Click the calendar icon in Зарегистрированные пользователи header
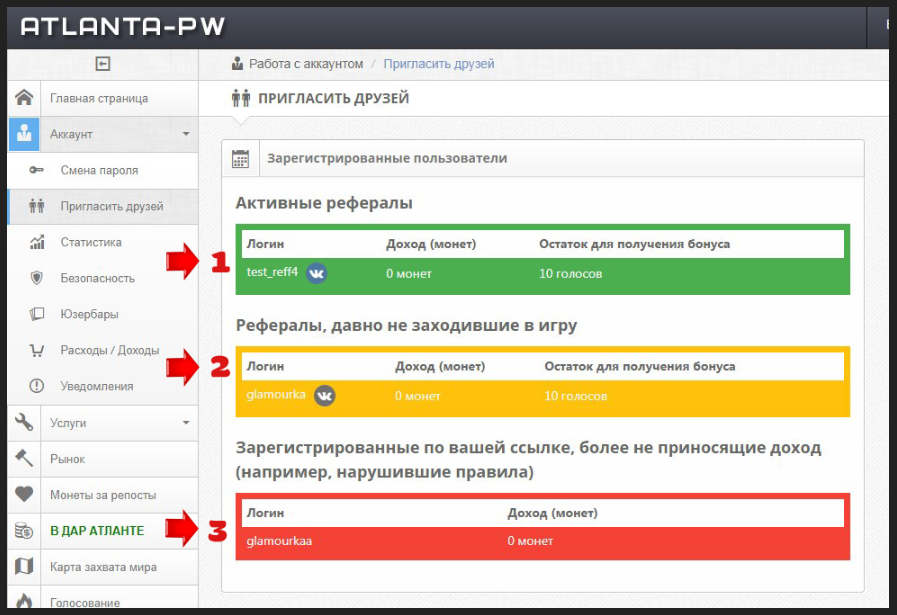 click(240, 158)
